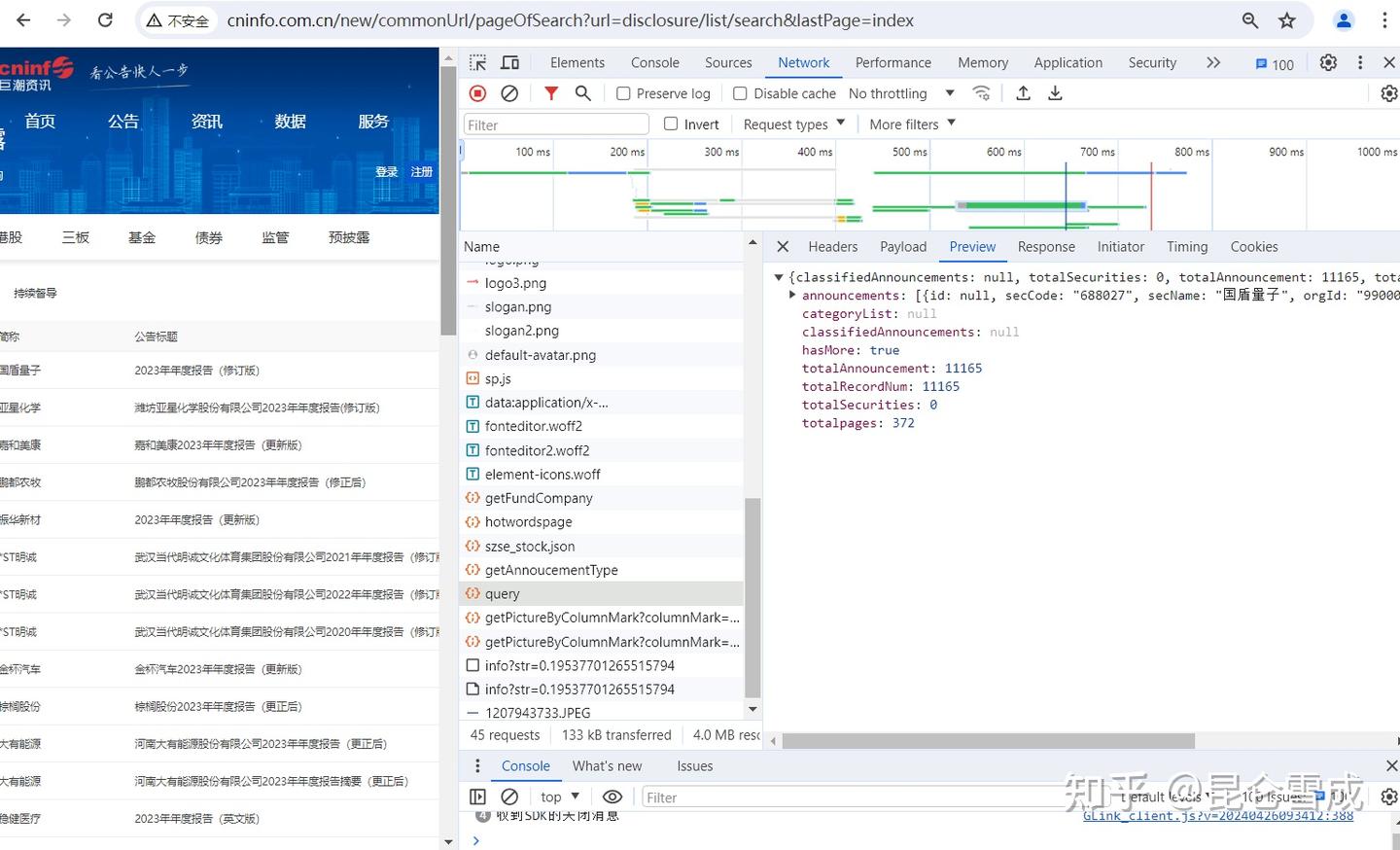
Task: Select the getFundCompany request
Action: 602,498
